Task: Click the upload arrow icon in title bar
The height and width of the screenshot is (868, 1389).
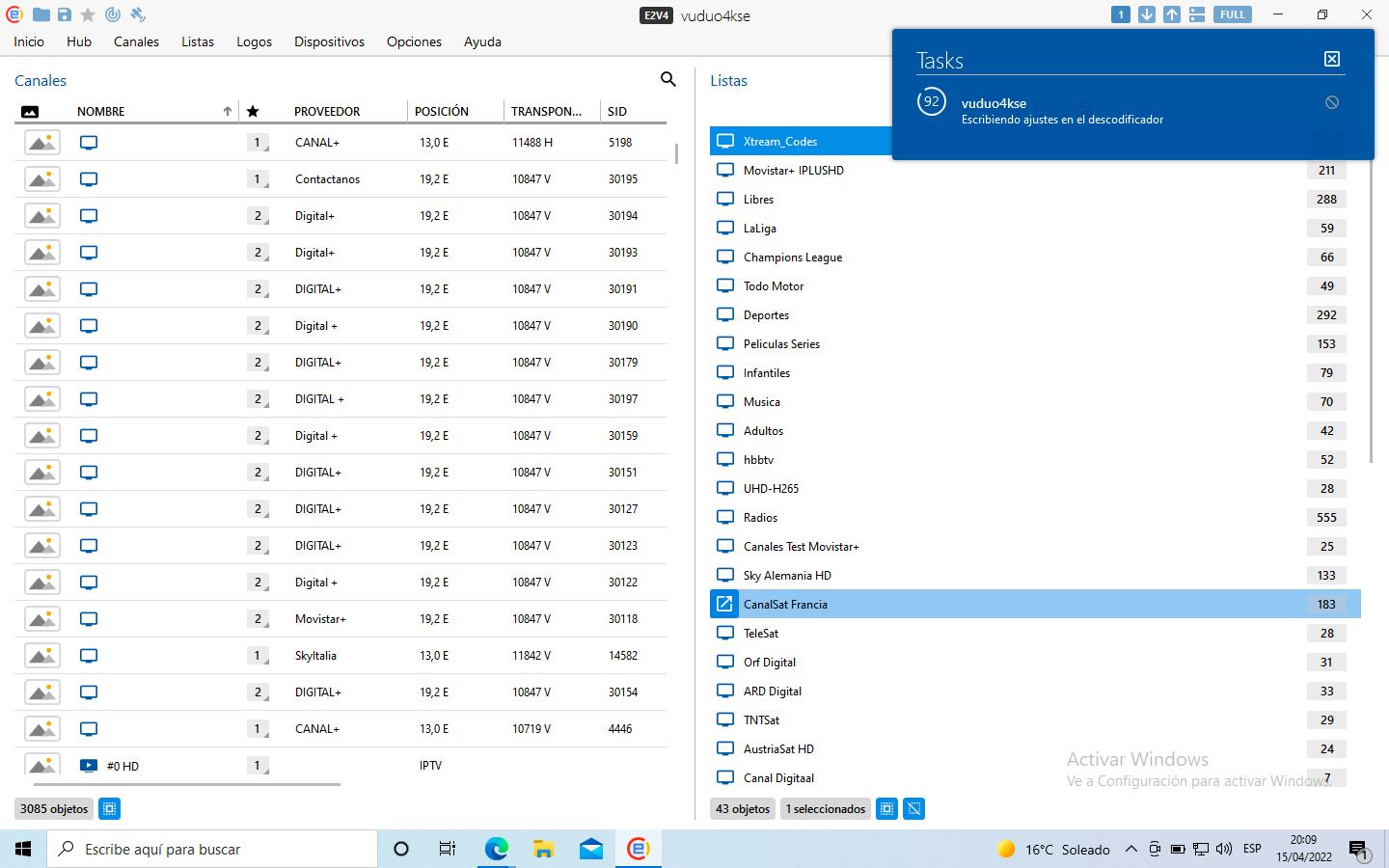Action: (1171, 14)
